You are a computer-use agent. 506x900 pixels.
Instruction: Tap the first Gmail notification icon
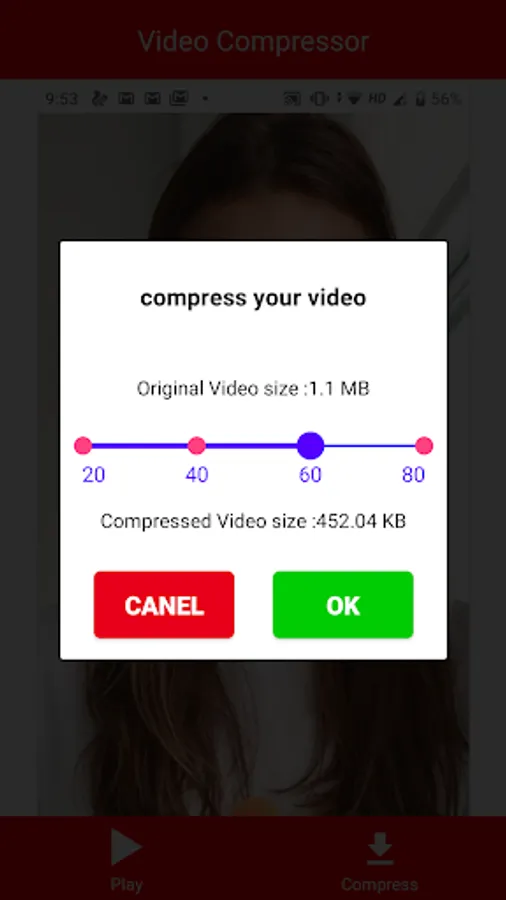coord(126,99)
